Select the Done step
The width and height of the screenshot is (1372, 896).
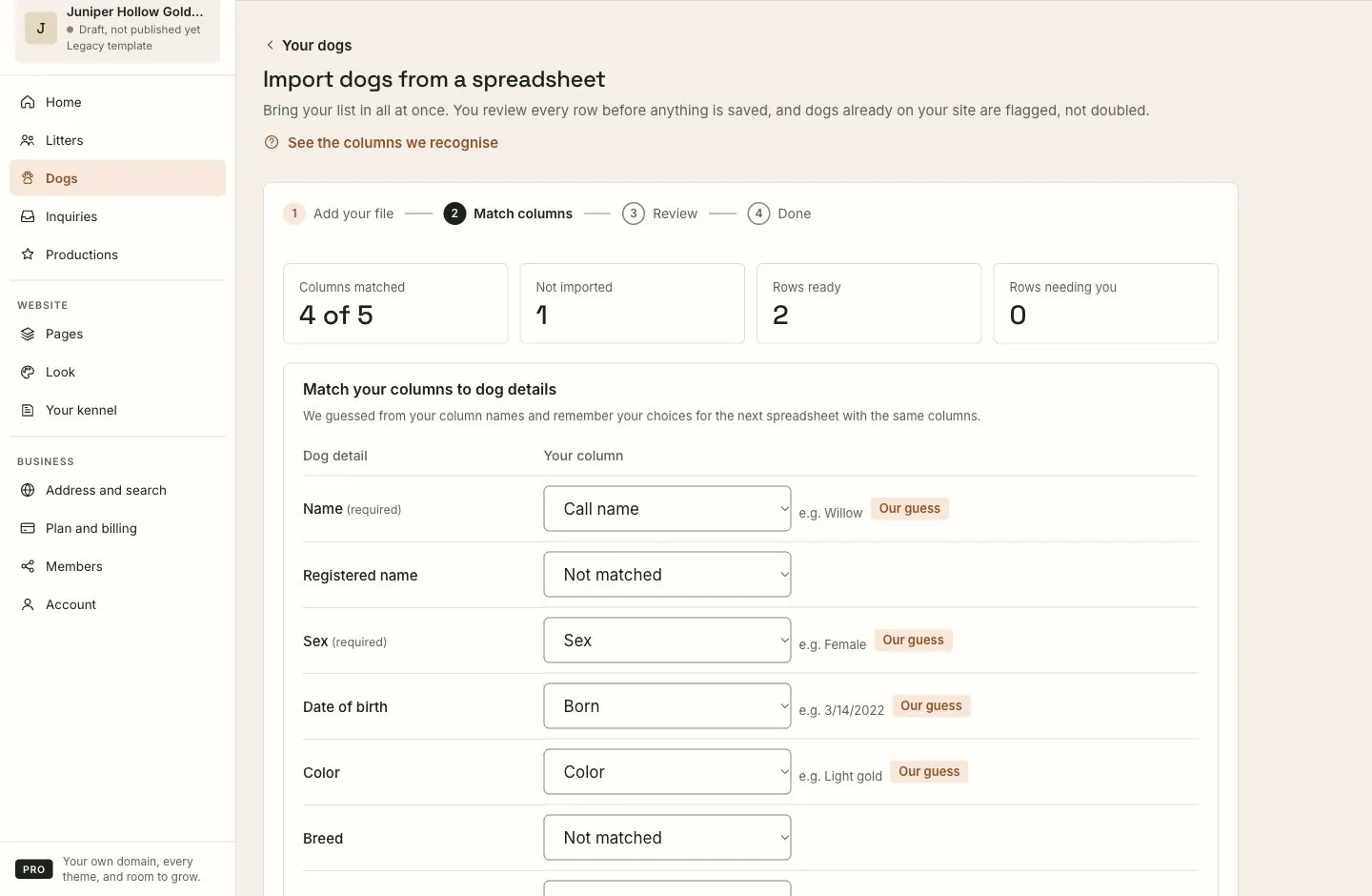(x=779, y=214)
